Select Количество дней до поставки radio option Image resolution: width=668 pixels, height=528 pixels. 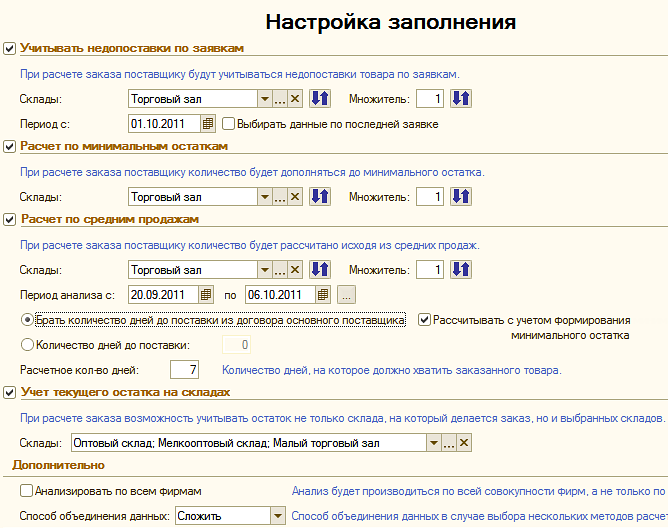[x=27, y=345]
